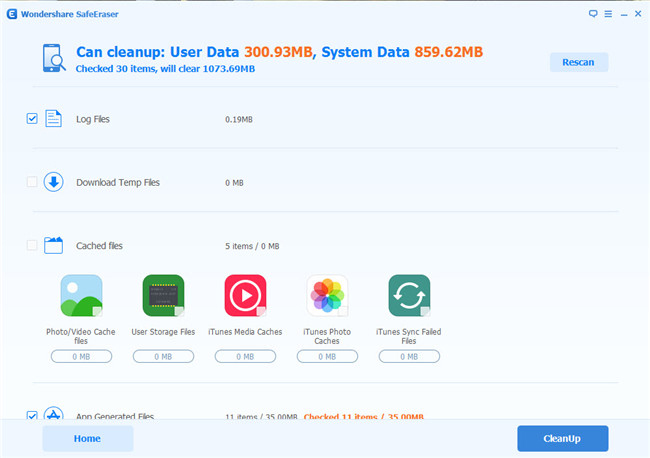Image resolution: width=650 pixels, height=458 pixels.
Task: Click the Wondershare SafeEraser logo icon
Action: tap(12, 14)
